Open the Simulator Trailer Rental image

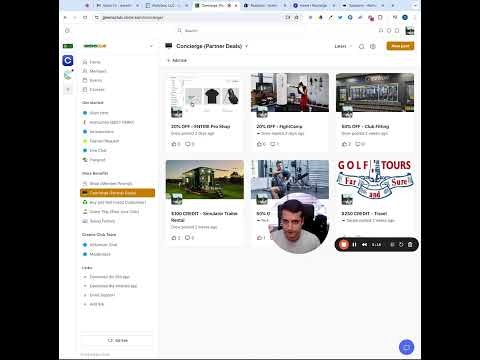coord(205,179)
